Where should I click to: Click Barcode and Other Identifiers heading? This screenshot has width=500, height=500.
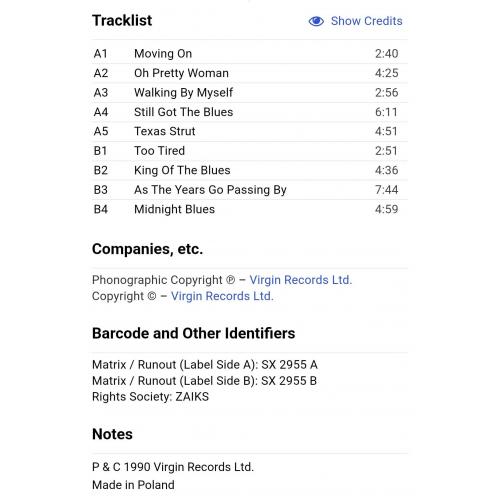(193, 333)
